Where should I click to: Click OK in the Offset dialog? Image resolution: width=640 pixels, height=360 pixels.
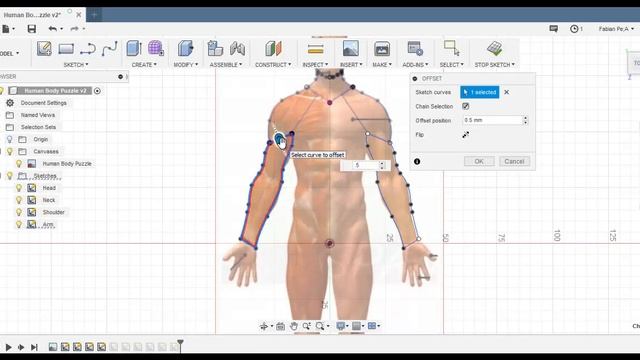click(x=479, y=161)
